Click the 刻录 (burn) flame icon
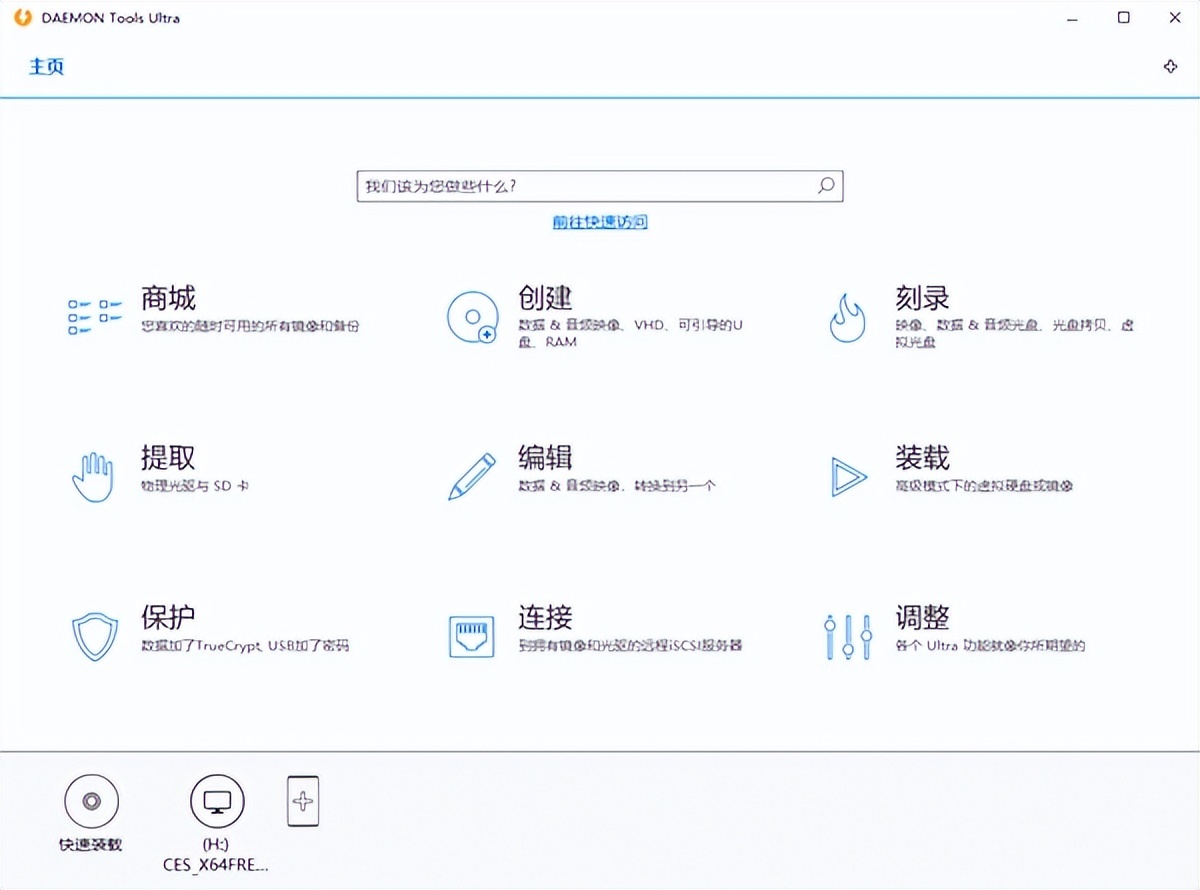 click(x=847, y=316)
